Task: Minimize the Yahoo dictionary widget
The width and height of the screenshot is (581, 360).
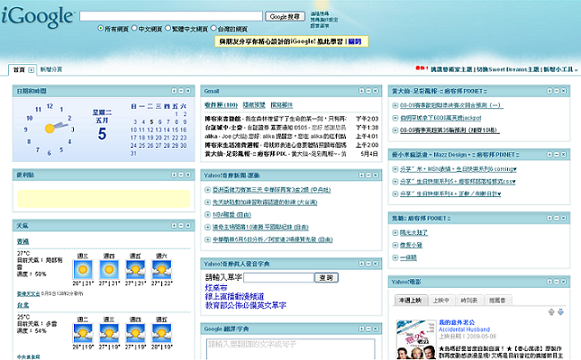Action: [x=368, y=264]
